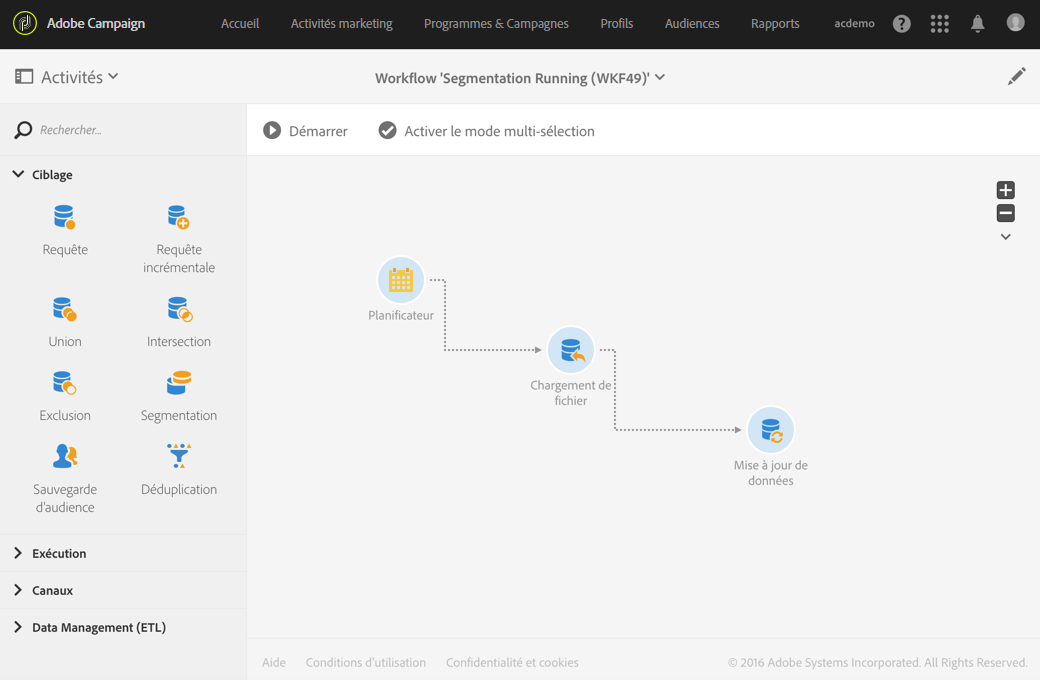Image resolution: width=1040 pixels, height=680 pixels.
Task: Choose the Déduplication funnel icon
Action: (x=179, y=457)
